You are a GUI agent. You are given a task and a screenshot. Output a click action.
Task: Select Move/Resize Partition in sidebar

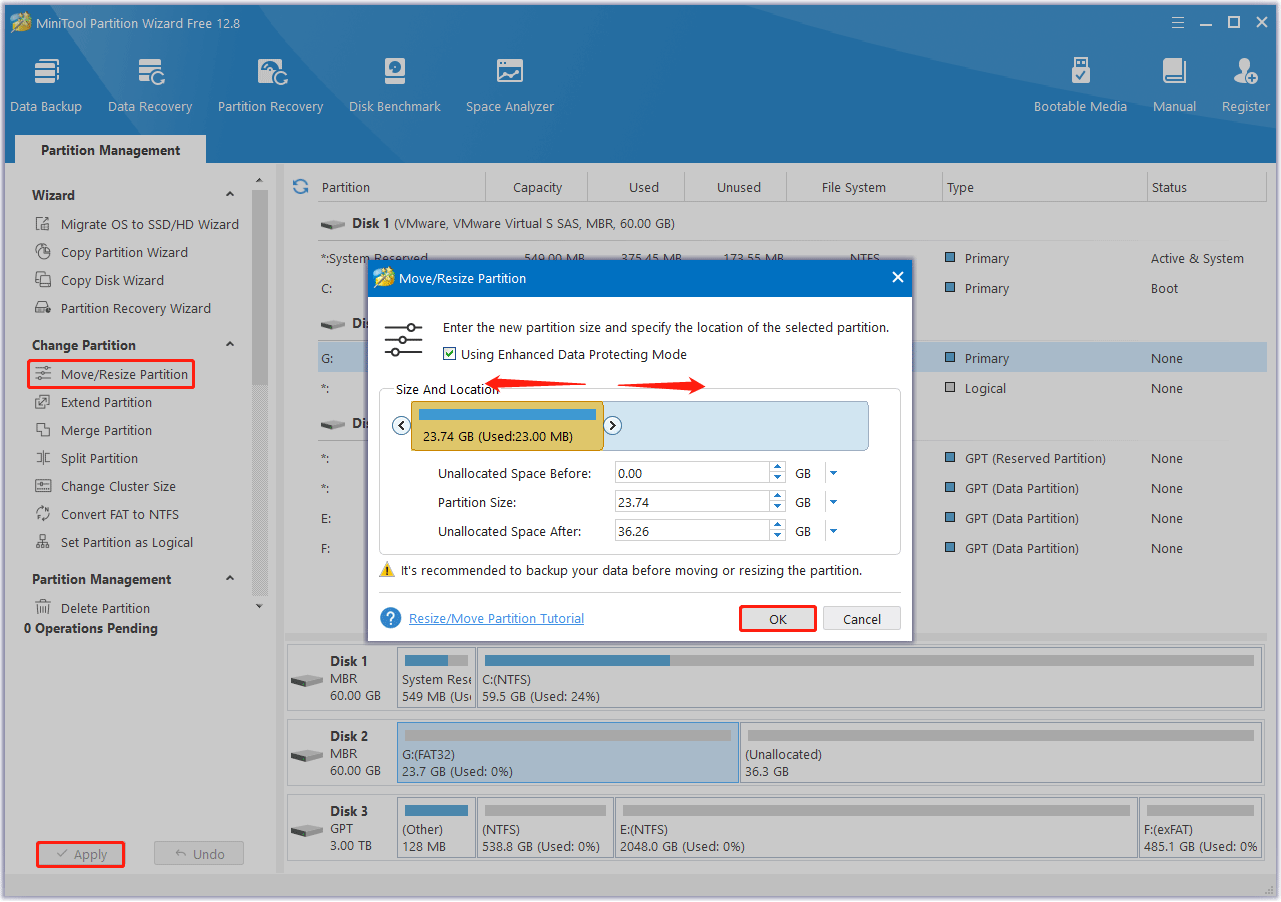tap(111, 374)
